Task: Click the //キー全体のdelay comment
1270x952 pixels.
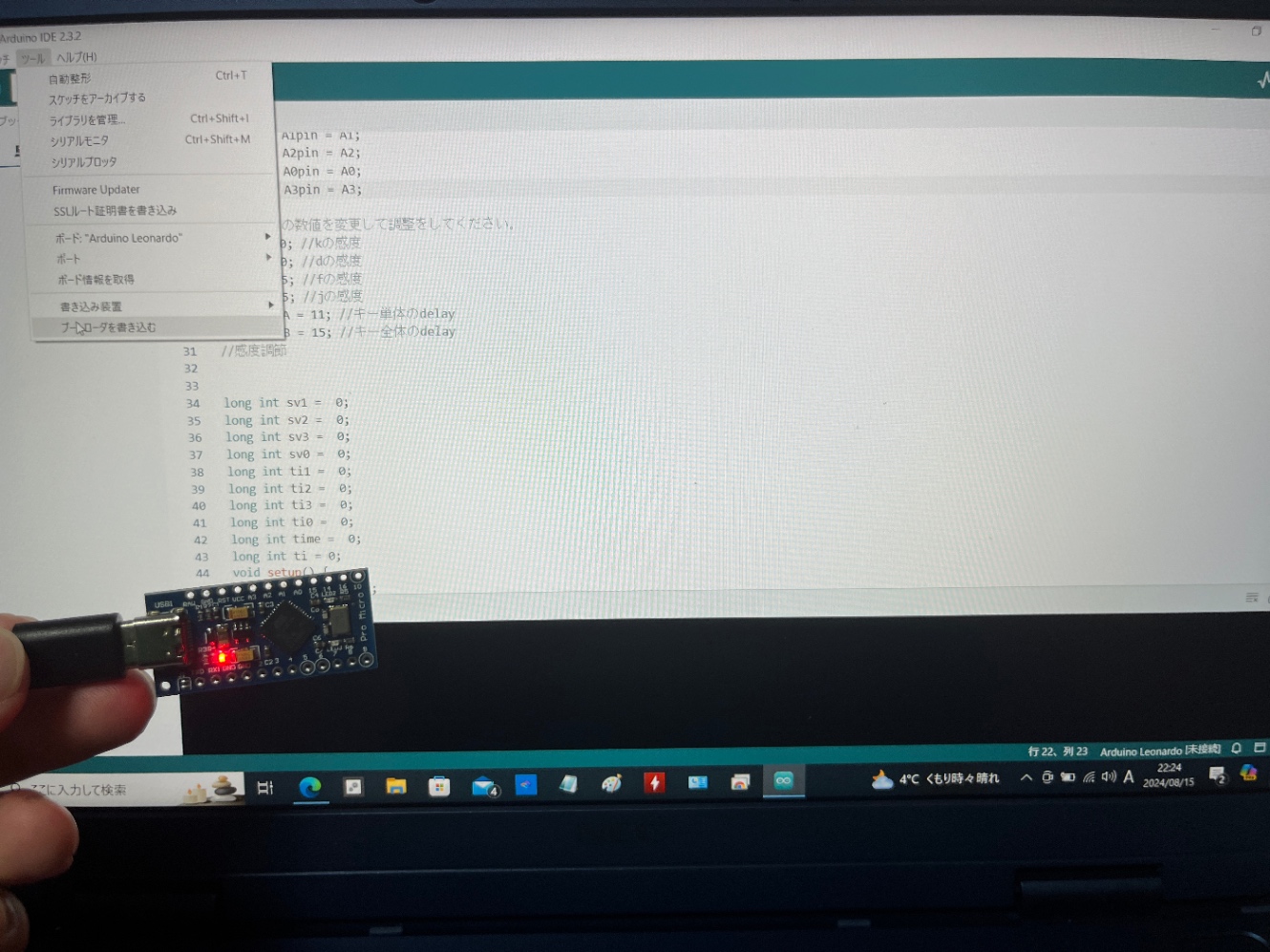Action: (x=397, y=332)
